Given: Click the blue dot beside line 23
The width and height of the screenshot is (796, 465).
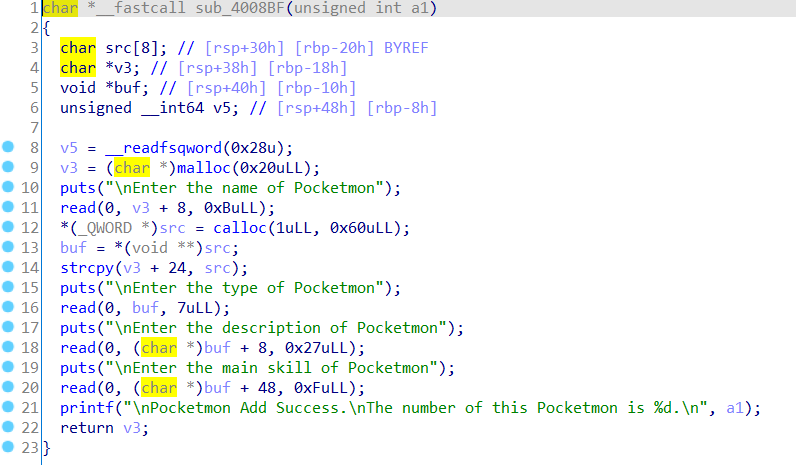Looking at the screenshot, I should tap(8, 447).
